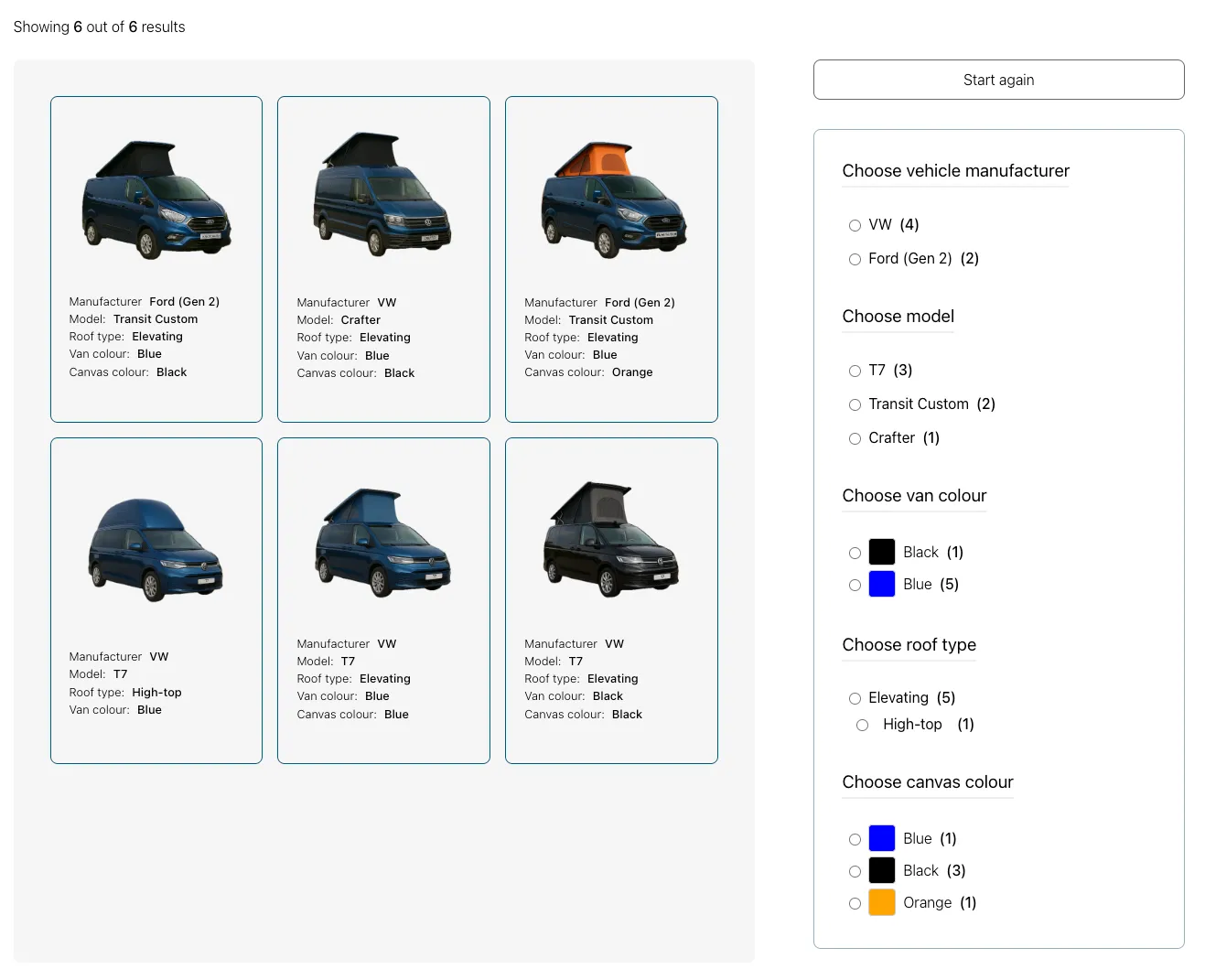
Task: Click the black canvas colour swatch
Action: [882, 870]
